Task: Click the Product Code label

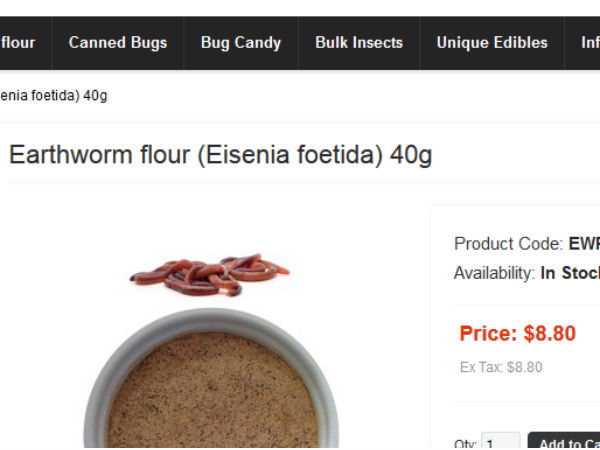Action: pos(508,244)
